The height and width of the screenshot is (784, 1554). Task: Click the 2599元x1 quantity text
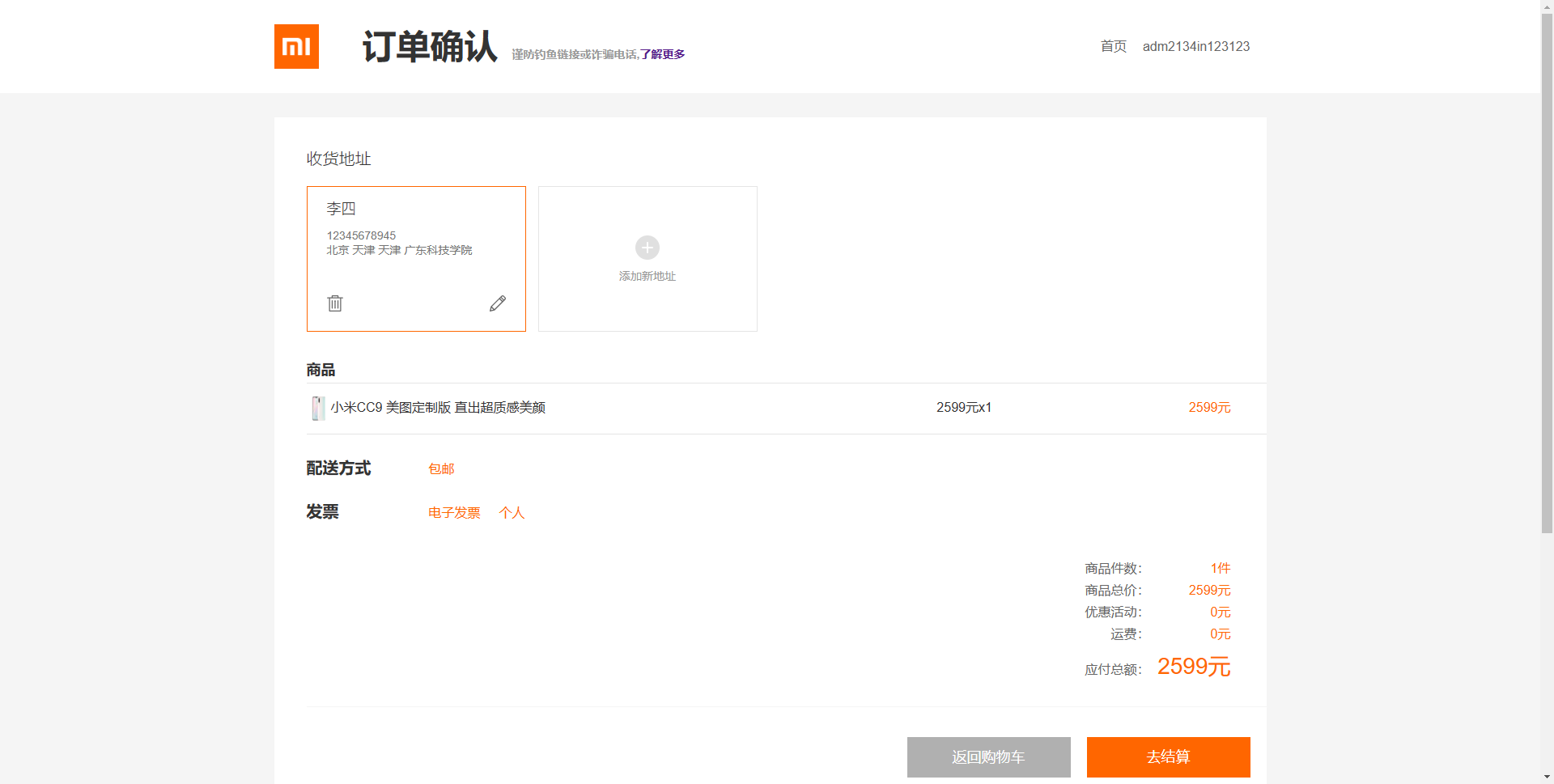[964, 407]
